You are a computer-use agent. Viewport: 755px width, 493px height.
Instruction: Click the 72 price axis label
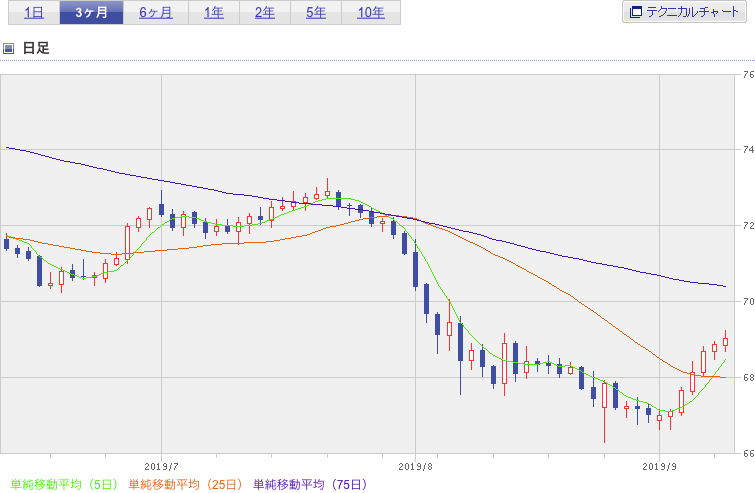(x=748, y=225)
